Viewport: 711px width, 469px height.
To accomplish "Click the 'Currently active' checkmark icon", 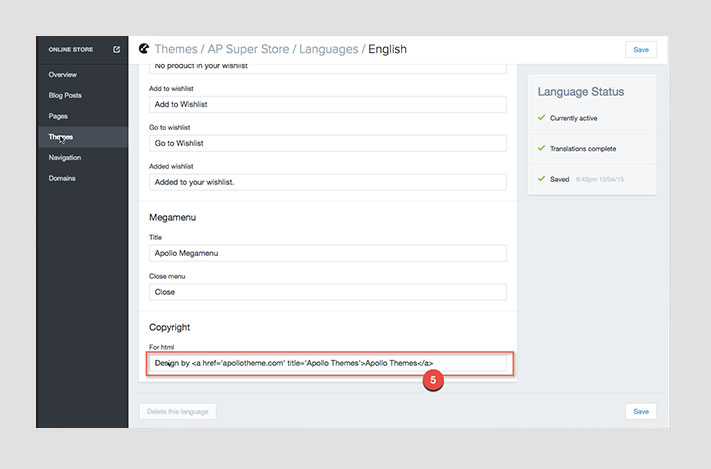I will coord(541,118).
